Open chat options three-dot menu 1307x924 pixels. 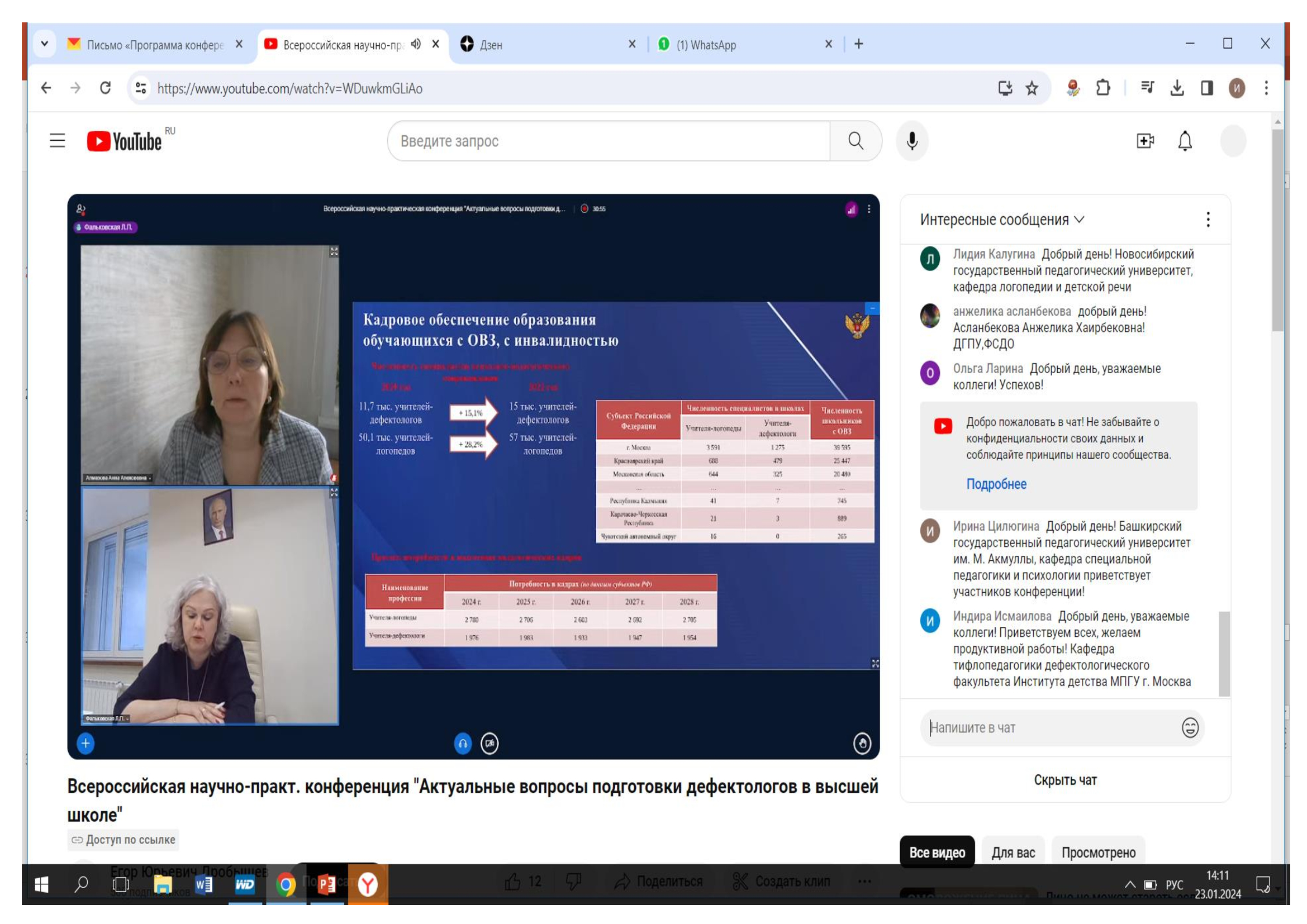tap(1208, 220)
